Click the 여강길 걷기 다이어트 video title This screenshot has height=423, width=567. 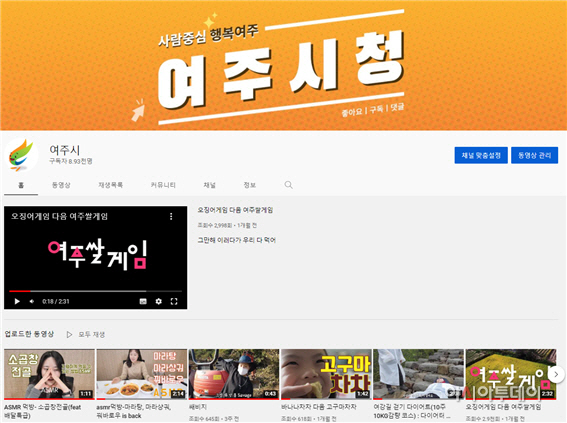[x=412, y=411]
